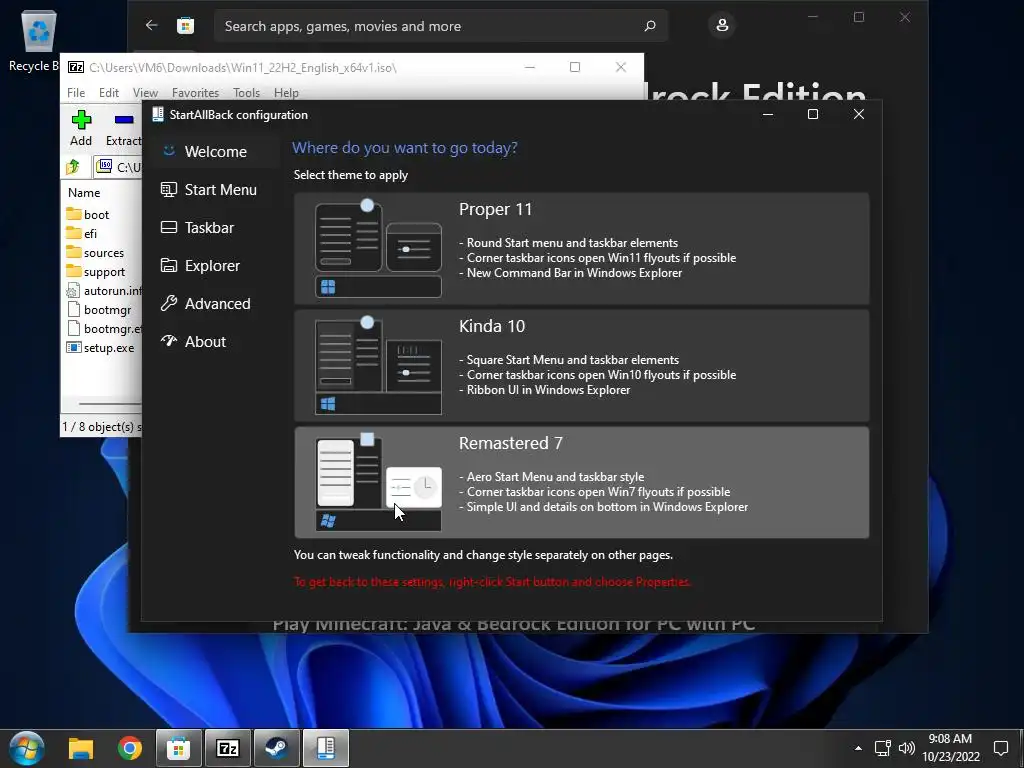The image size is (1024, 768).
Task: Click the Windows 7 style Start button
Action: pos(27,748)
